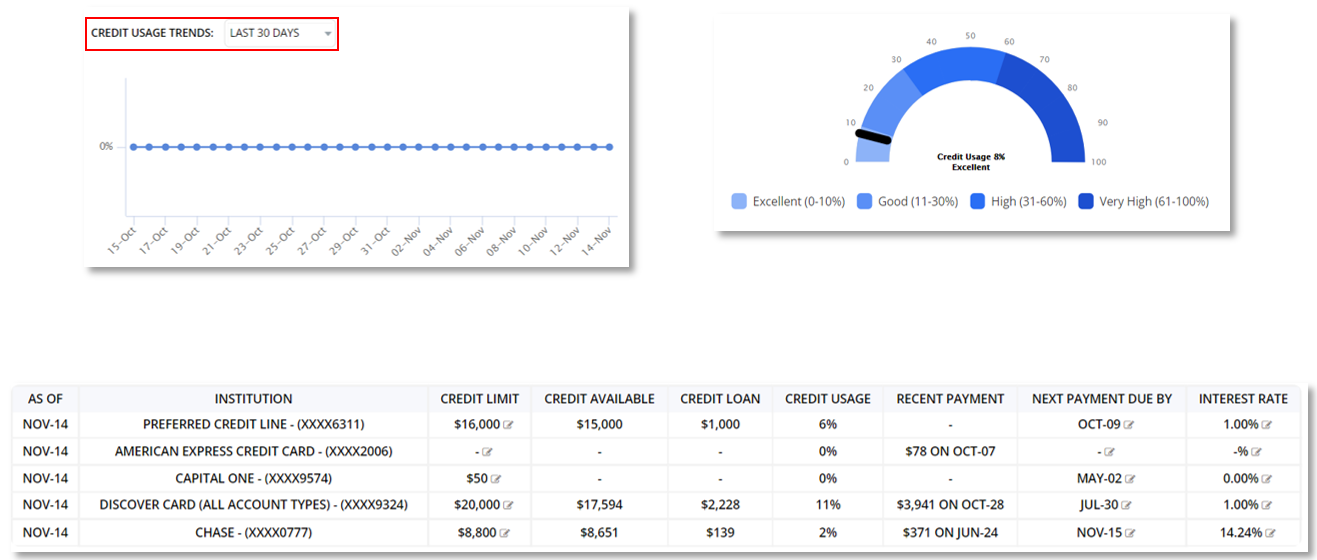The height and width of the screenshot is (560, 1317).
Task: Click the $2,228 credit loan value
Action: pos(720,506)
